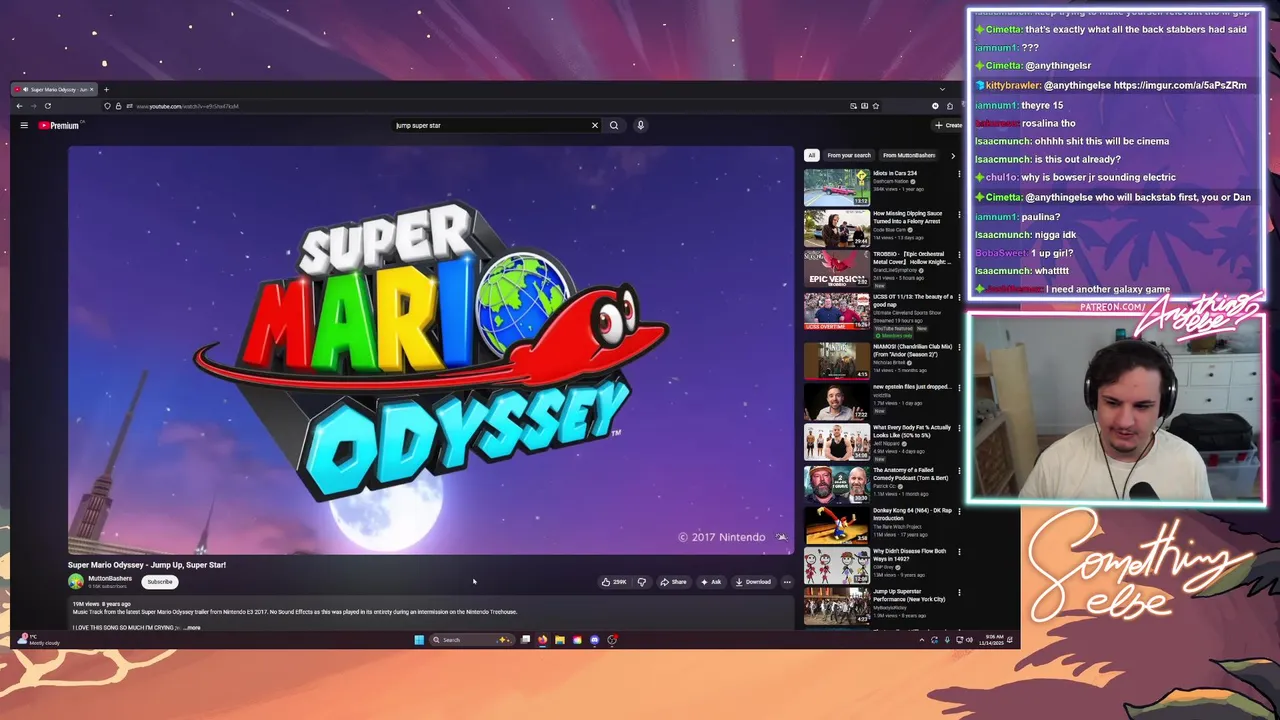Select the 'All' filter chip
This screenshot has width=1280, height=720.
(x=812, y=155)
